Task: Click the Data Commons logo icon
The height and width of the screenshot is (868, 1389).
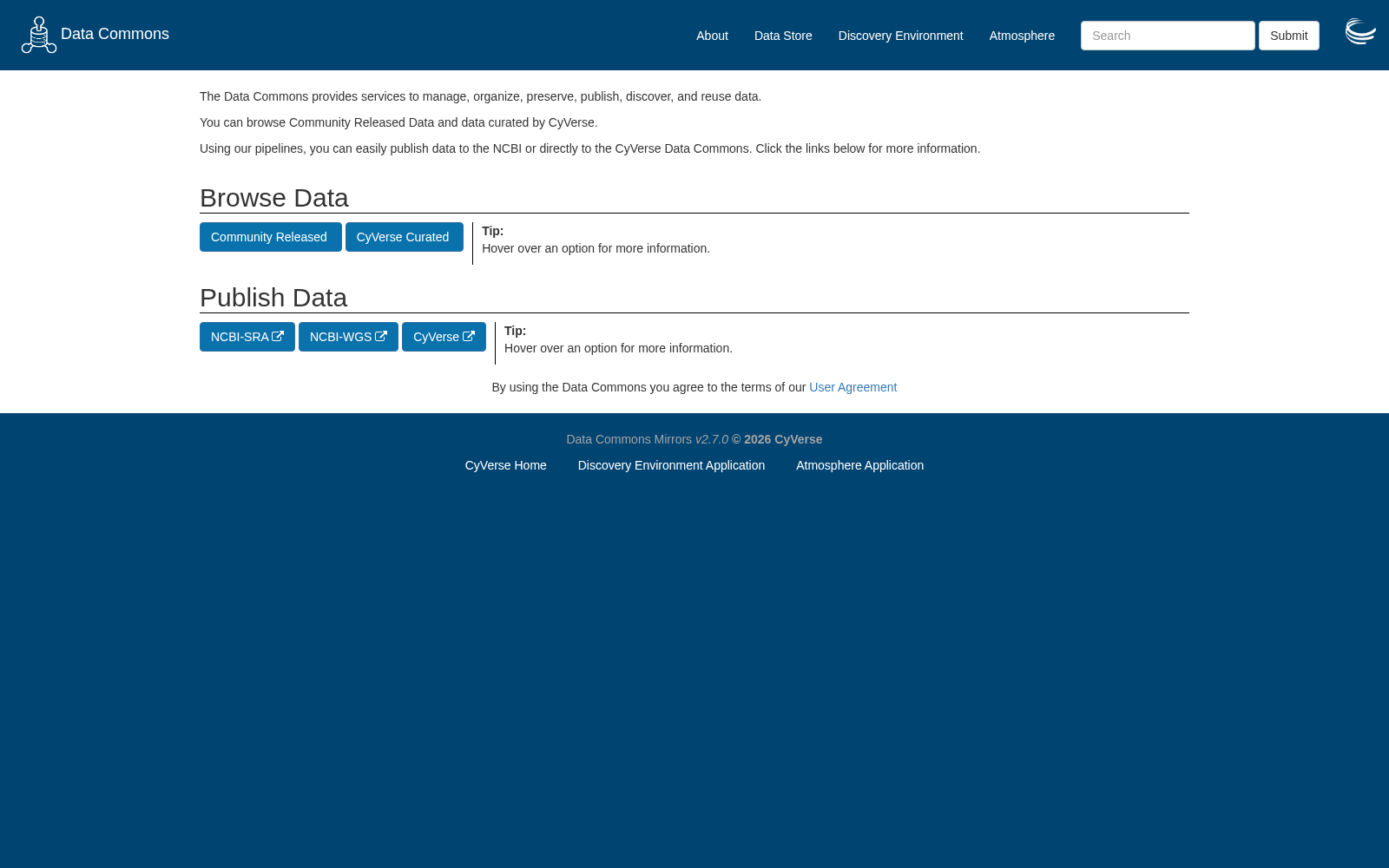Action: (x=39, y=35)
